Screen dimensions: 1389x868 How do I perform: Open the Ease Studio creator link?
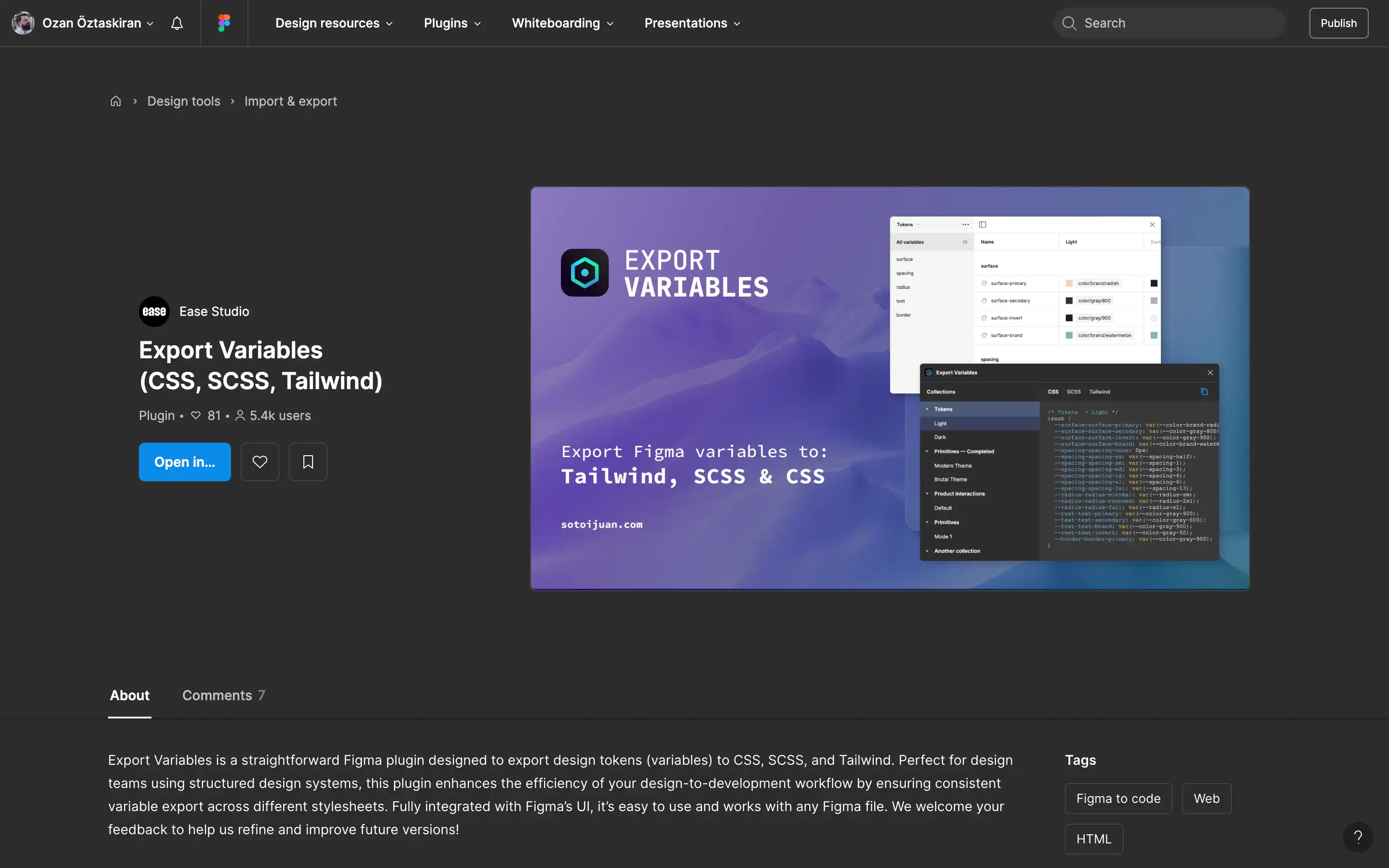coord(214,311)
